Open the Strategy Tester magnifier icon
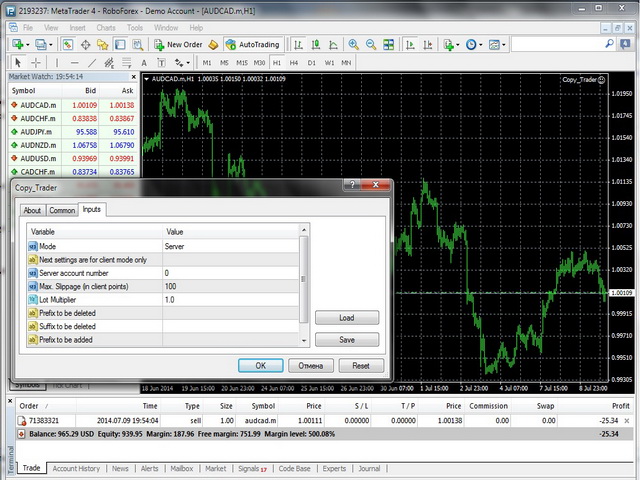The image size is (640, 480). point(138,44)
